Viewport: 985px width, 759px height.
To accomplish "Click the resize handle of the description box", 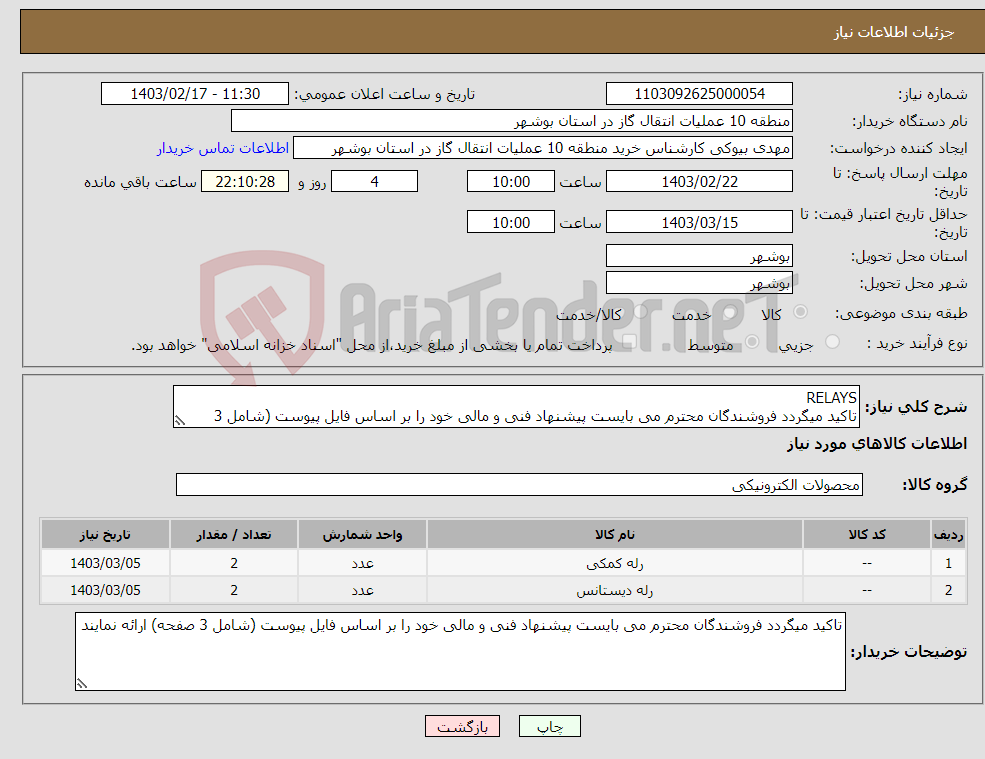I will pos(180,421).
